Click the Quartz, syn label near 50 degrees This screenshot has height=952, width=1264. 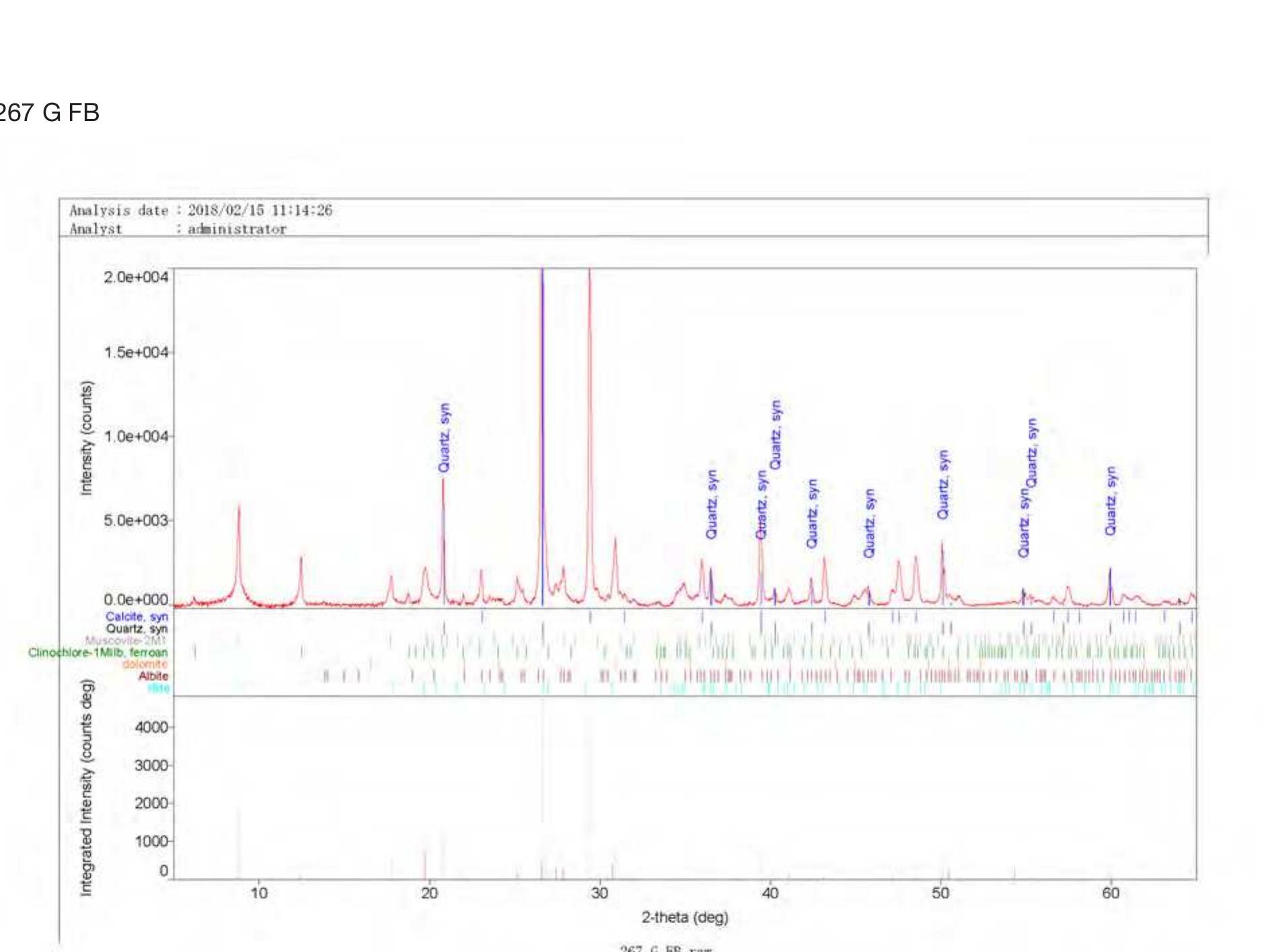943,484
